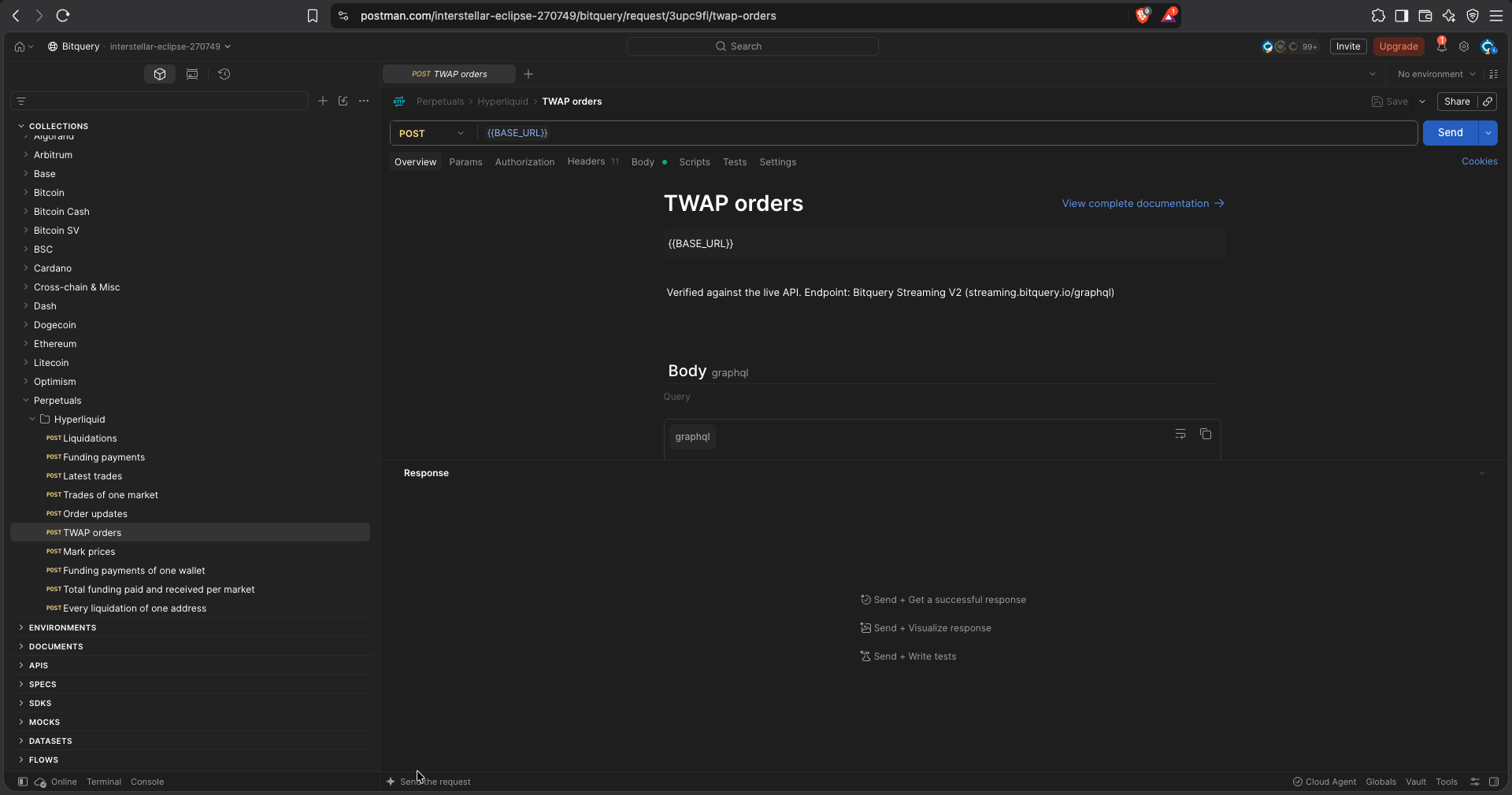
Task: Open the POST method dropdown
Action: pos(432,133)
